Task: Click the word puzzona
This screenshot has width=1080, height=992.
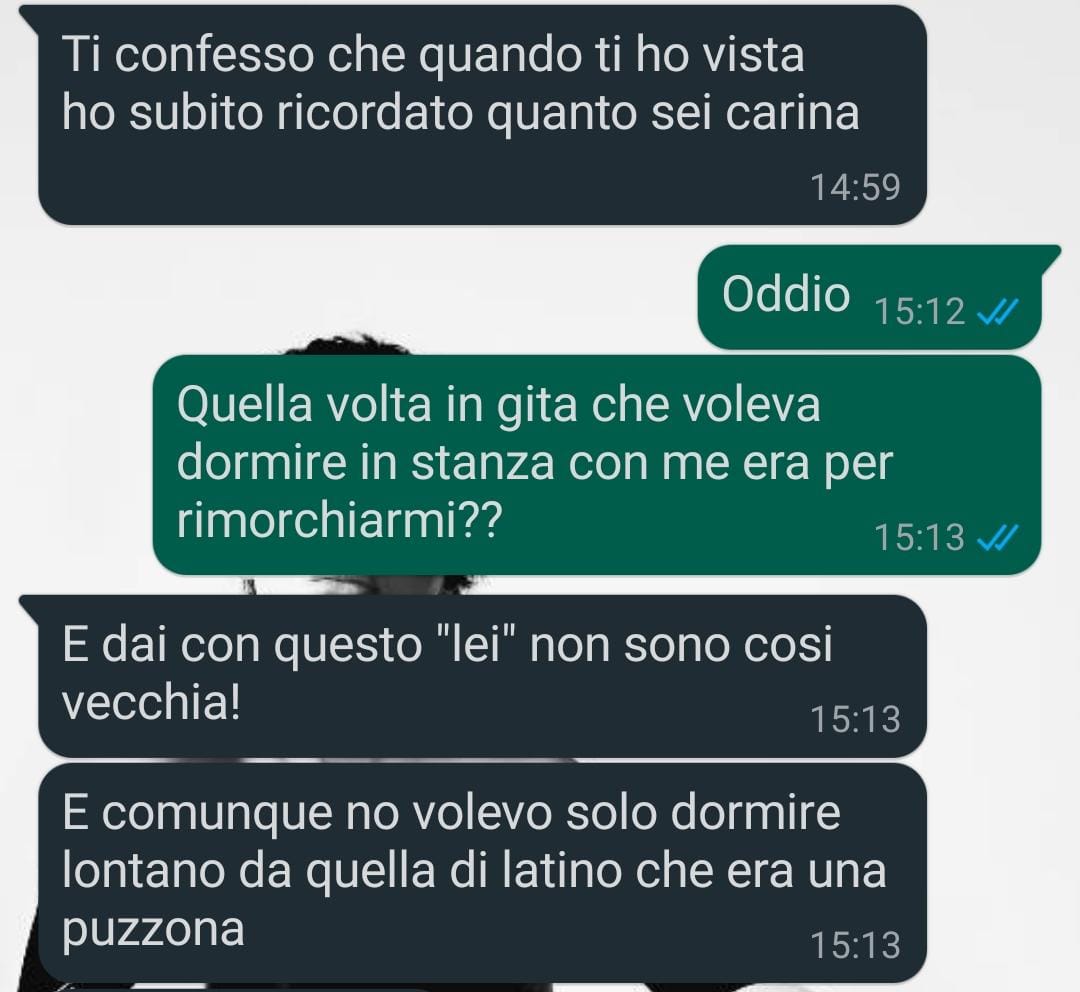Action: tap(153, 931)
